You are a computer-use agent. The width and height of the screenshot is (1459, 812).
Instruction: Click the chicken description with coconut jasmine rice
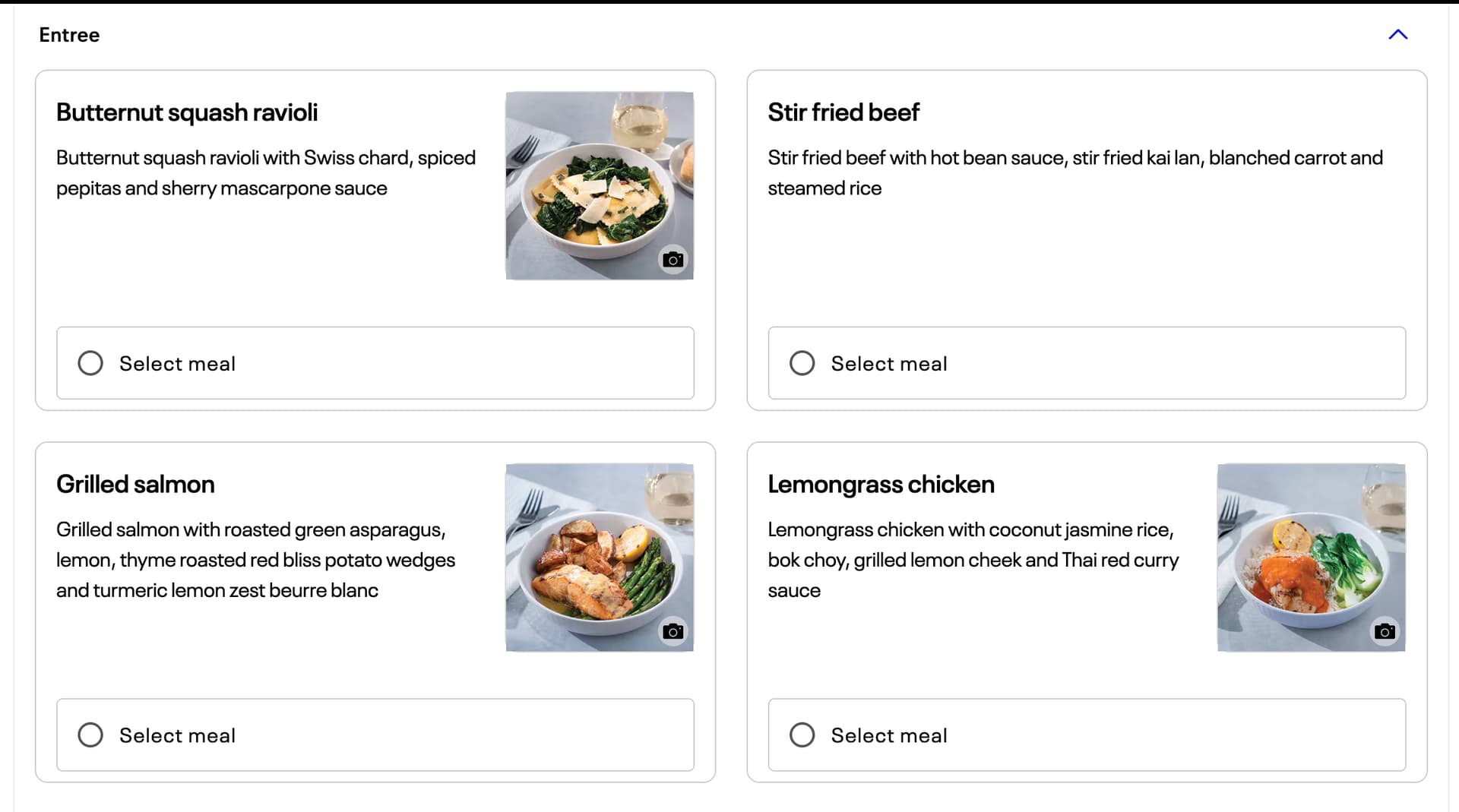[973, 560]
